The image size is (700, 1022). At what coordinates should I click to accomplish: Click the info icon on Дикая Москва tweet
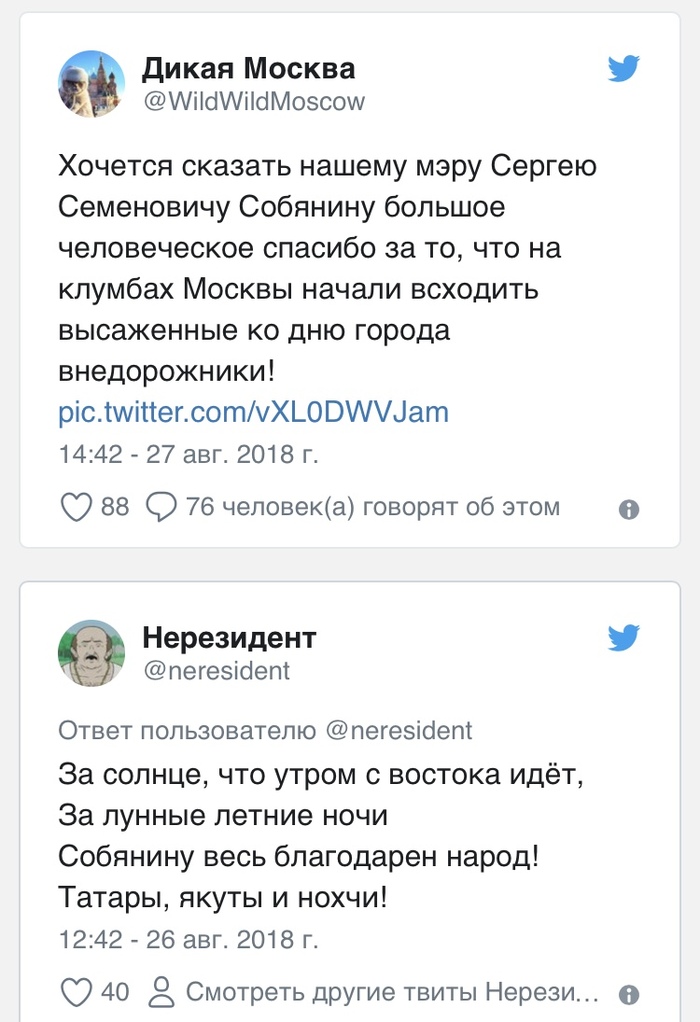pos(628,509)
